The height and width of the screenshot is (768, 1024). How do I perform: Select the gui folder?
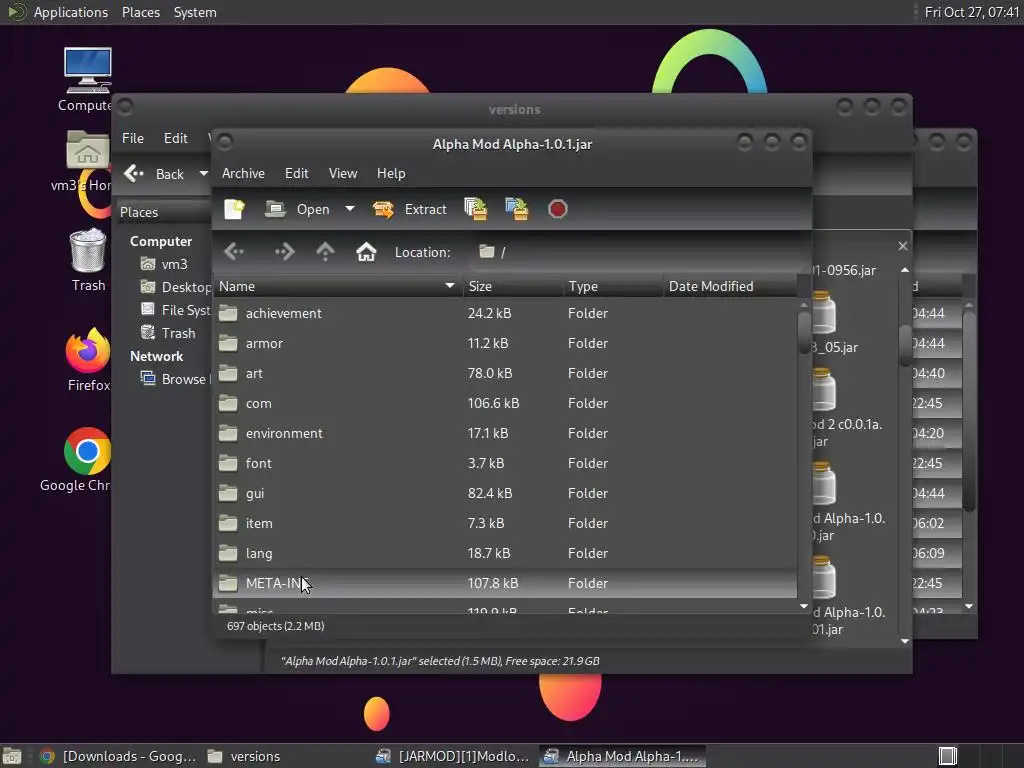pyautogui.click(x=505, y=494)
